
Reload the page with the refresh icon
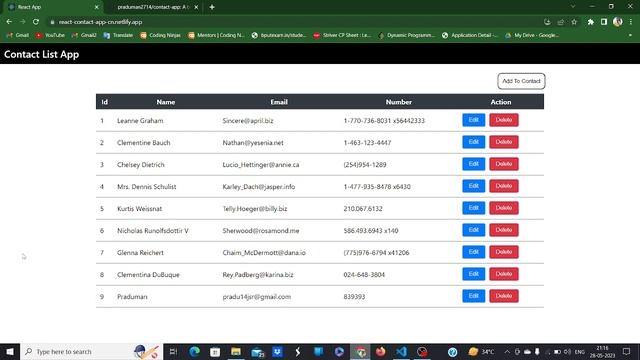pyautogui.click(x=36, y=22)
